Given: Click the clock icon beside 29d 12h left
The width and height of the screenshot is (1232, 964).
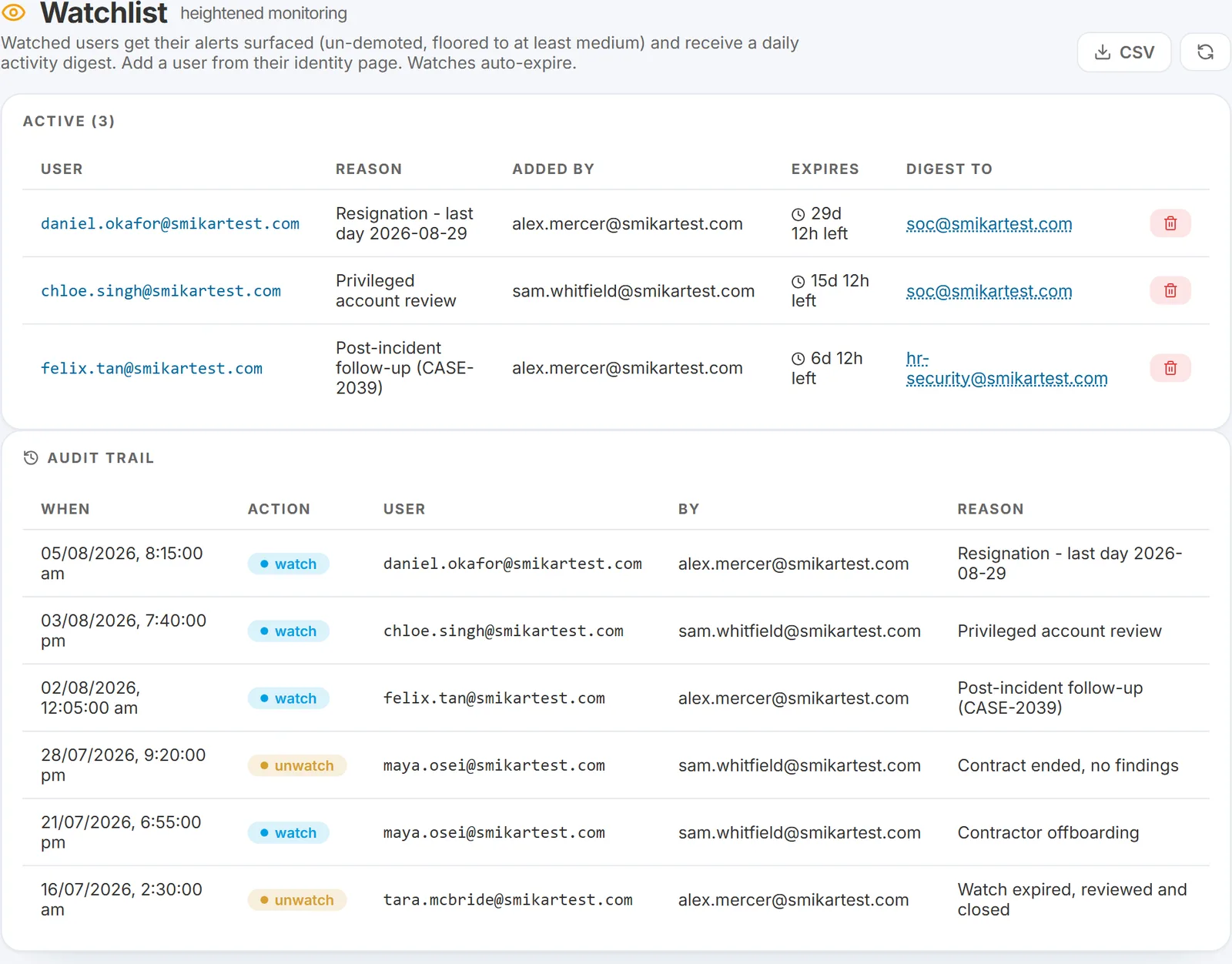Looking at the screenshot, I should coord(798,214).
